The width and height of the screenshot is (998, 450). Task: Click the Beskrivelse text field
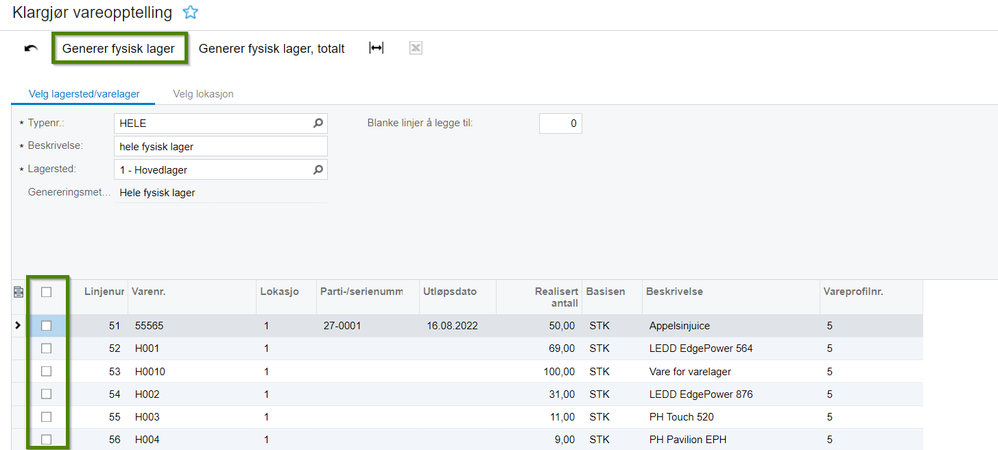(x=220, y=146)
